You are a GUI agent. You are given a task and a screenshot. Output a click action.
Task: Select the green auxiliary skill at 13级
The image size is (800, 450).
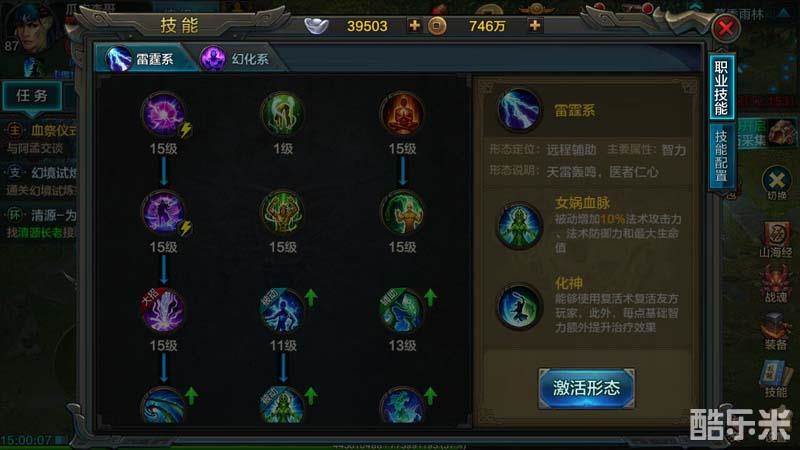tap(401, 310)
